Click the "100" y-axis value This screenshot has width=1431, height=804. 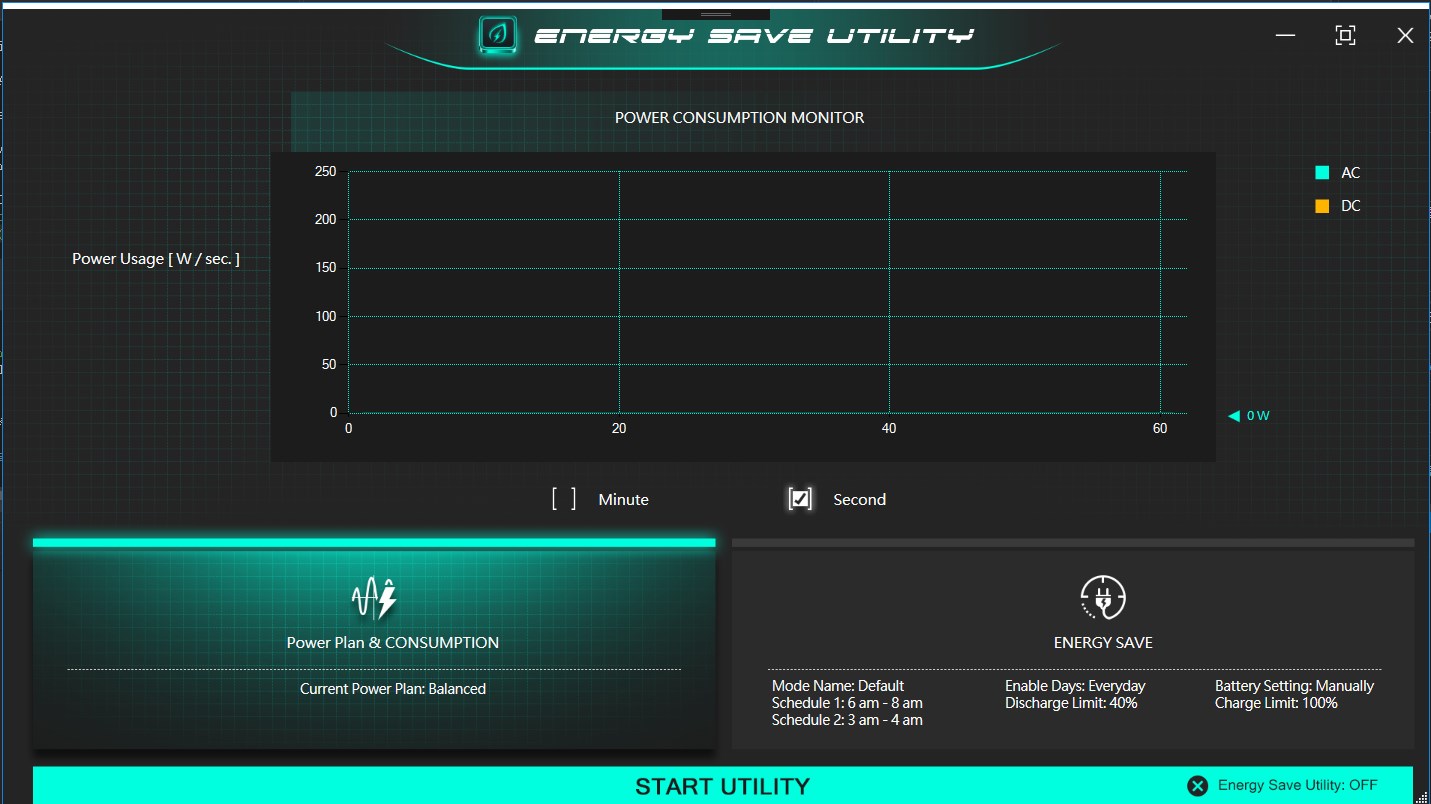tap(326, 316)
